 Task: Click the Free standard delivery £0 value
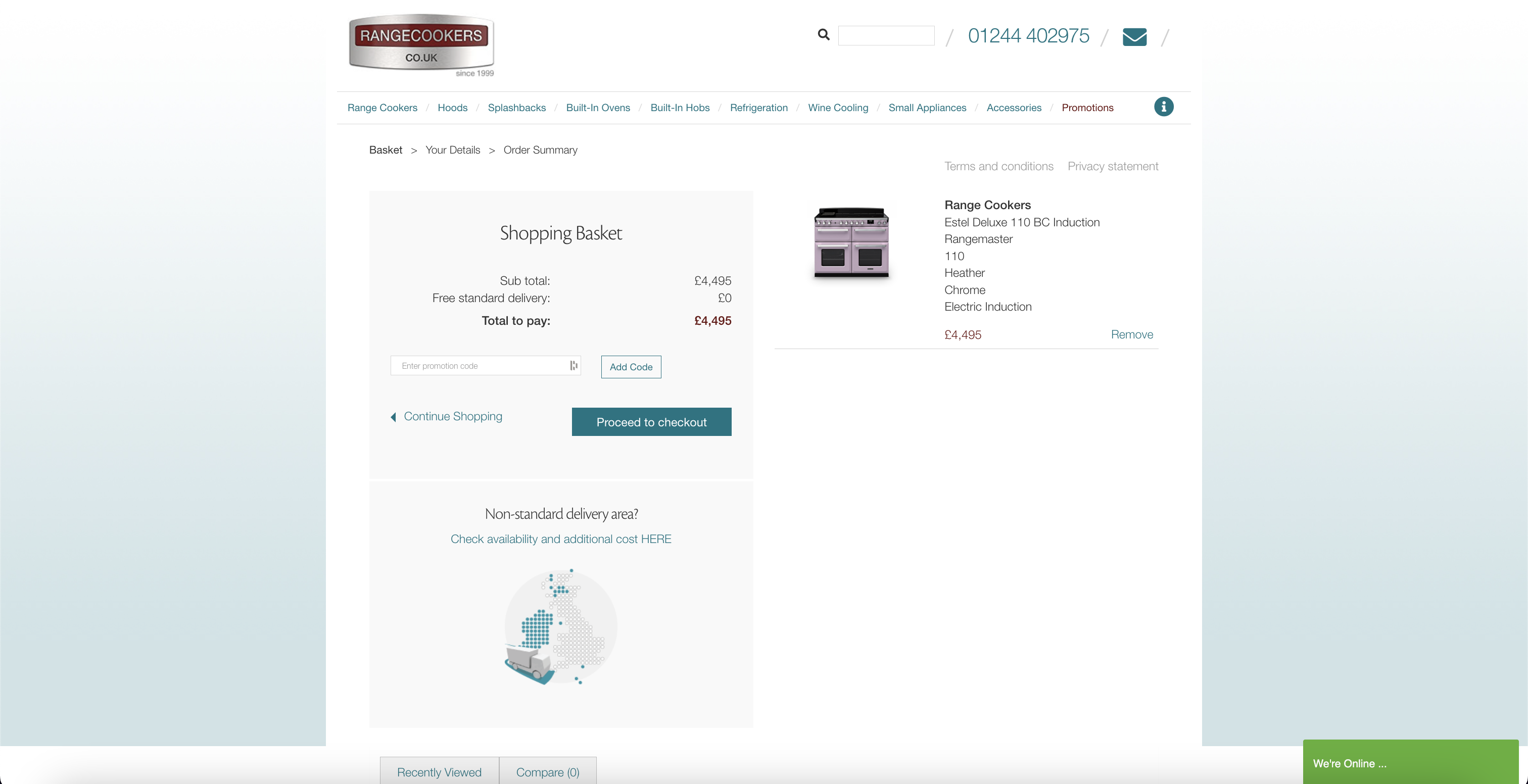tap(724, 299)
